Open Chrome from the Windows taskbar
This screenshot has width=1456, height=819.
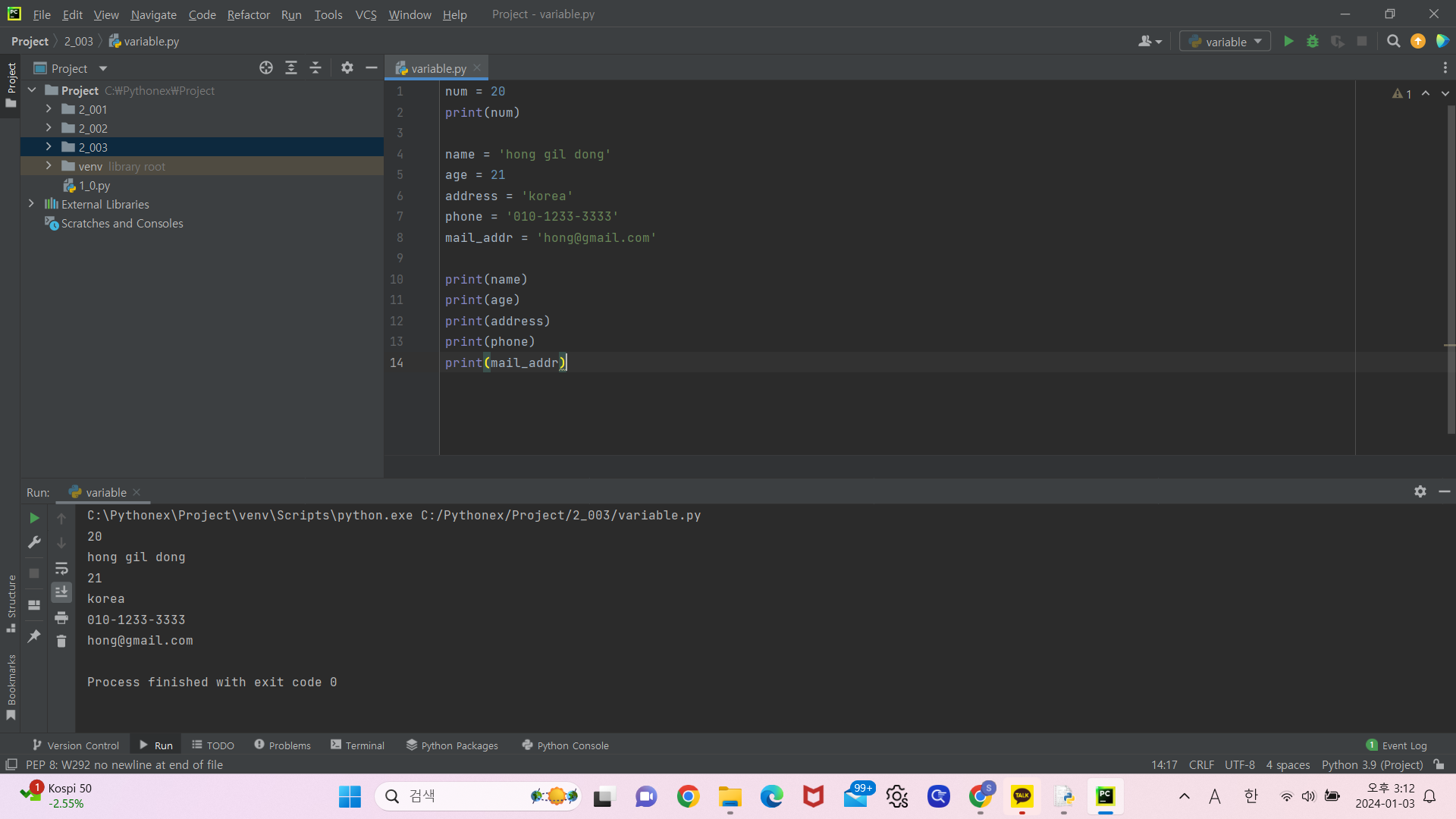(x=688, y=796)
